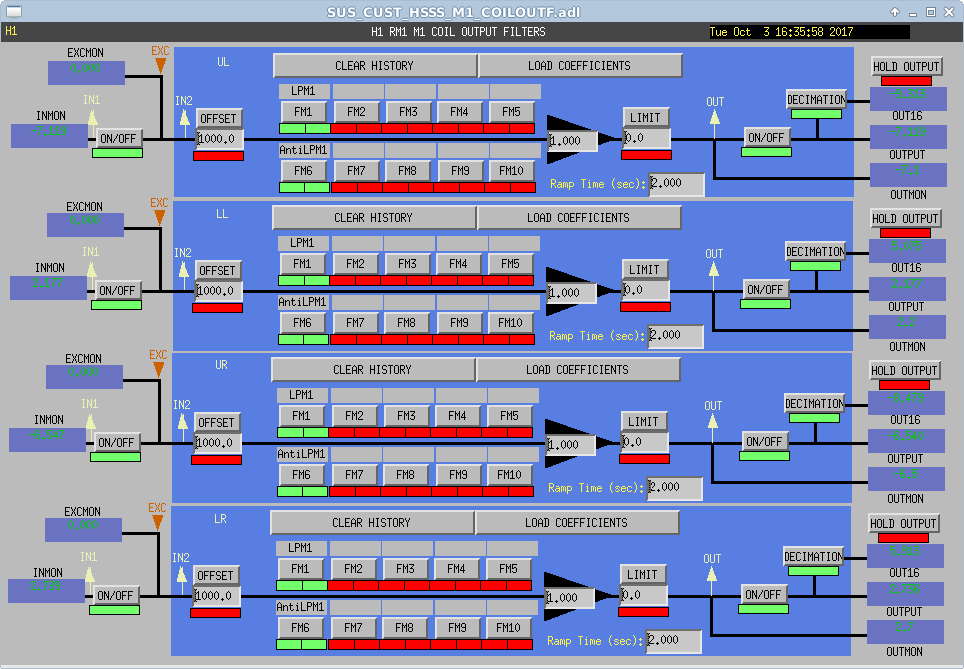The height and width of the screenshot is (669, 964).
Task: Click the orange EXC arrow in LL row
Action: point(159,218)
